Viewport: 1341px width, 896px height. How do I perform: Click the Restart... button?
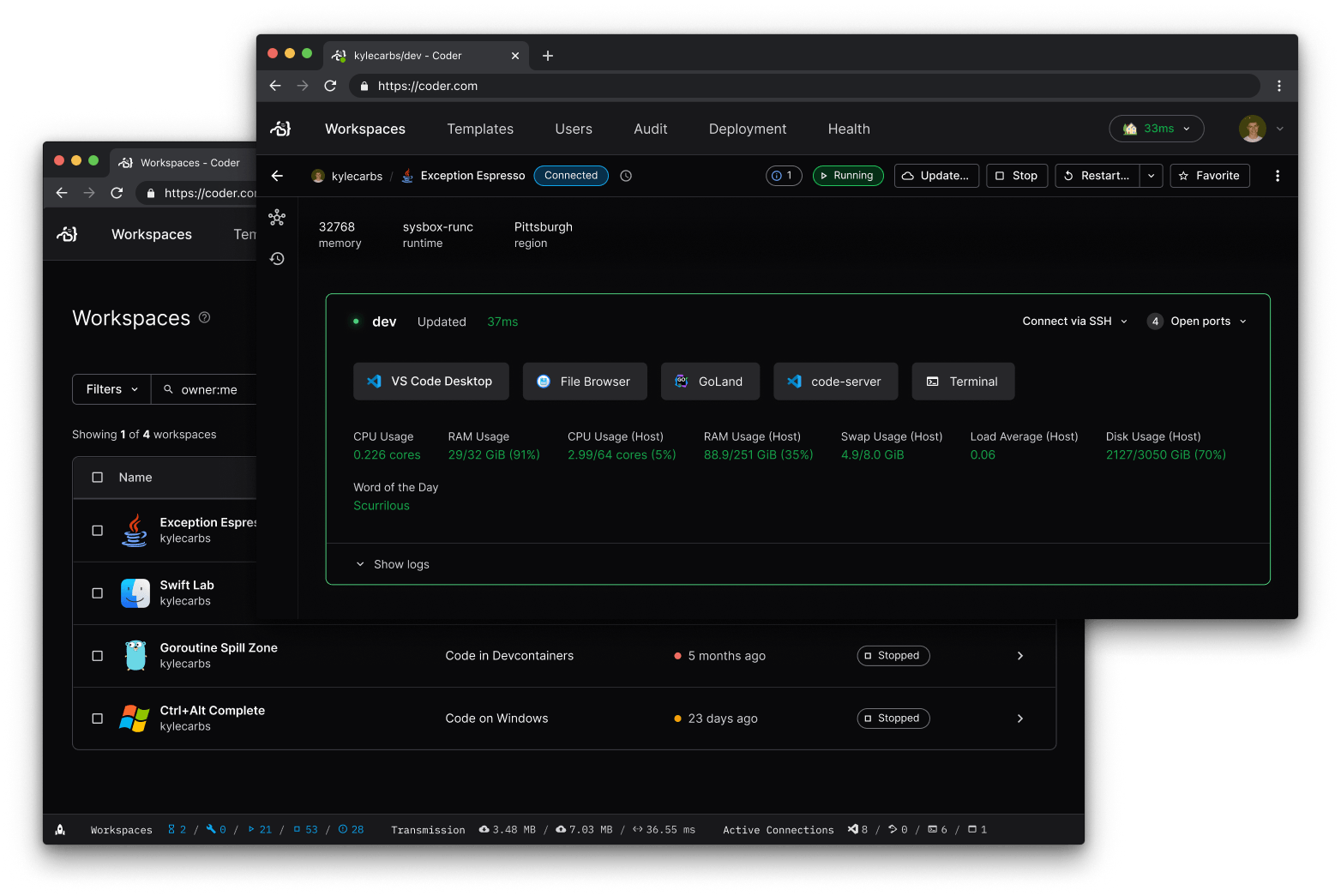tap(1097, 176)
